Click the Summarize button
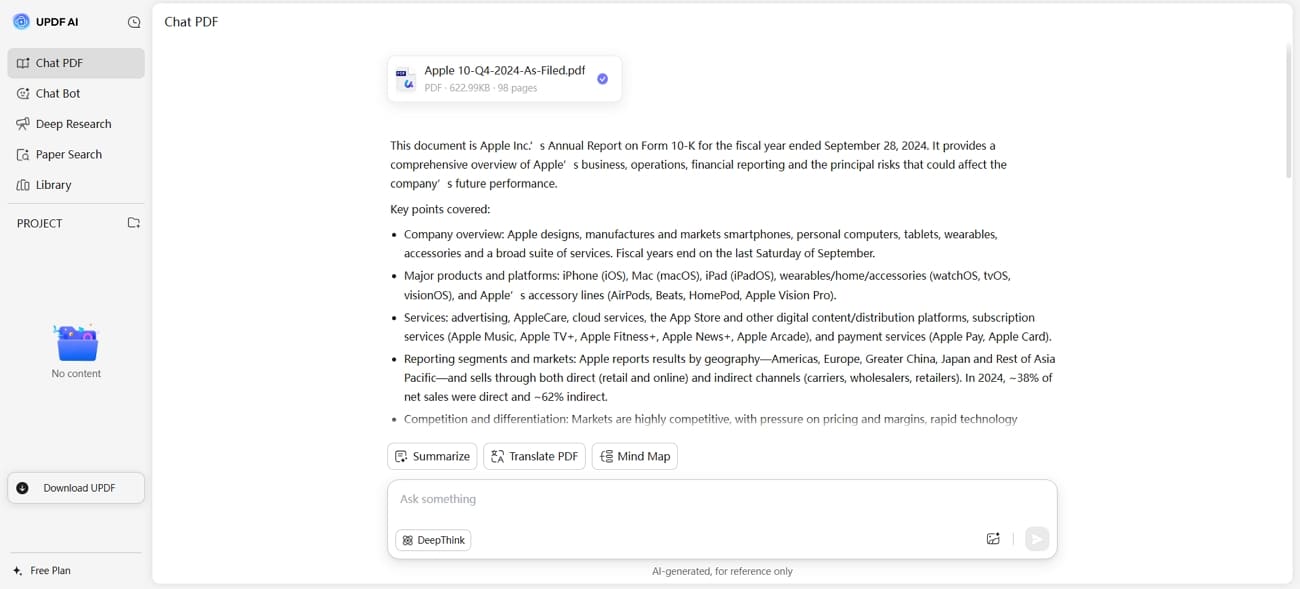1300x589 pixels. [432, 456]
